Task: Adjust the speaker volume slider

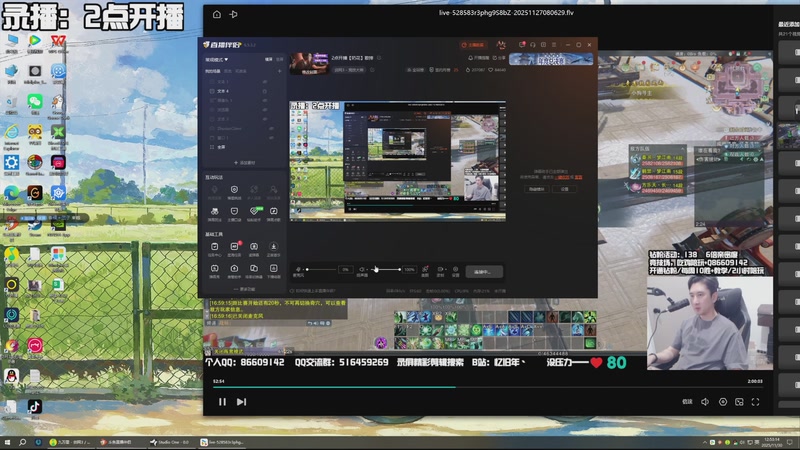Action: [x=385, y=269]
